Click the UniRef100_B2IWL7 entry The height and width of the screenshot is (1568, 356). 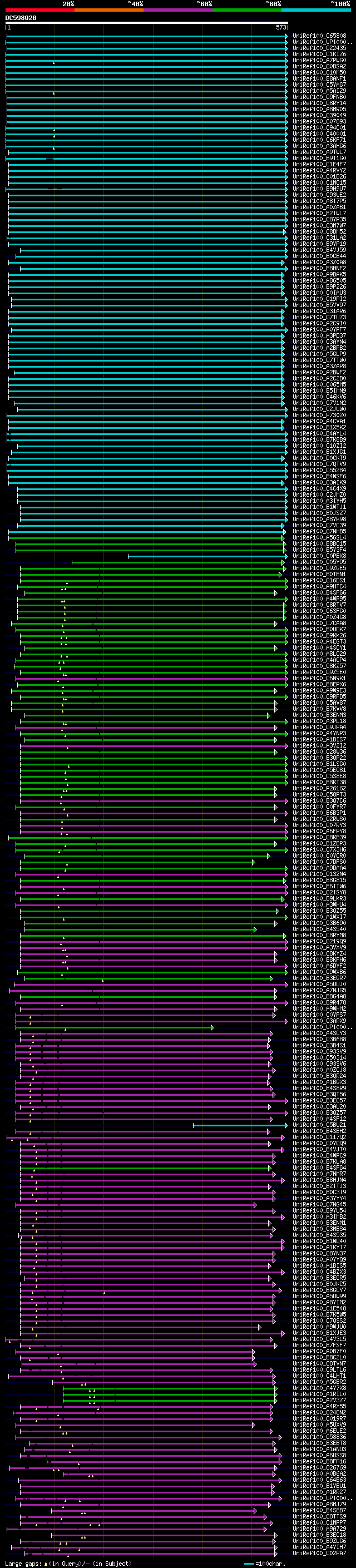[x=319, y=213]
